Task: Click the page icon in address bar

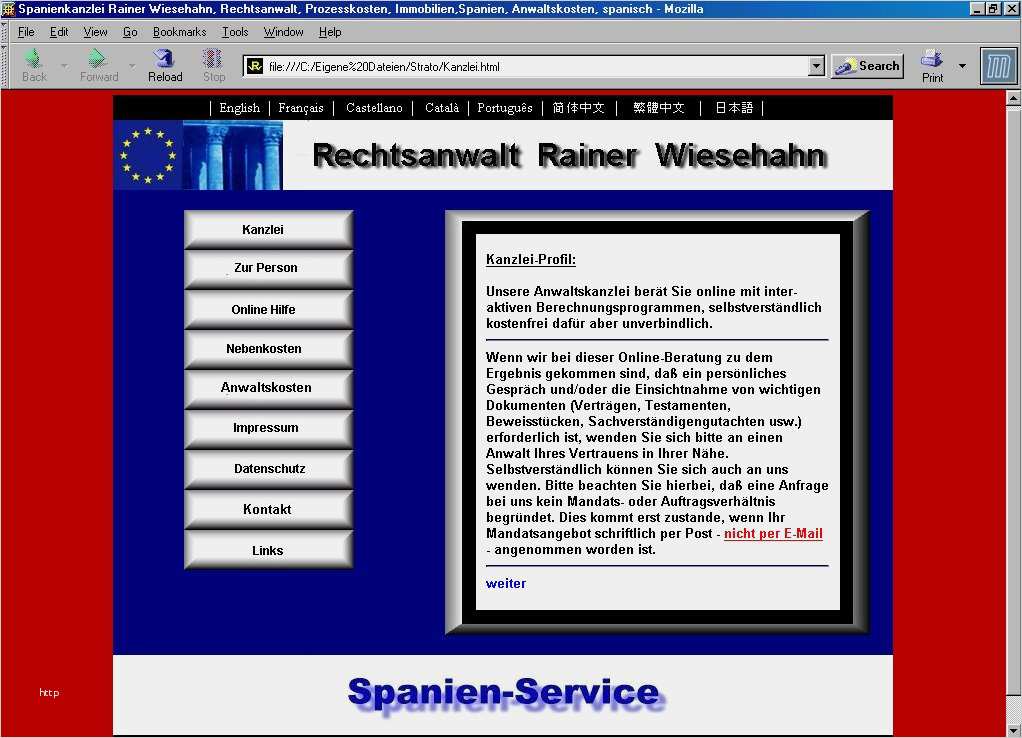Action: [x=255, y=67]
